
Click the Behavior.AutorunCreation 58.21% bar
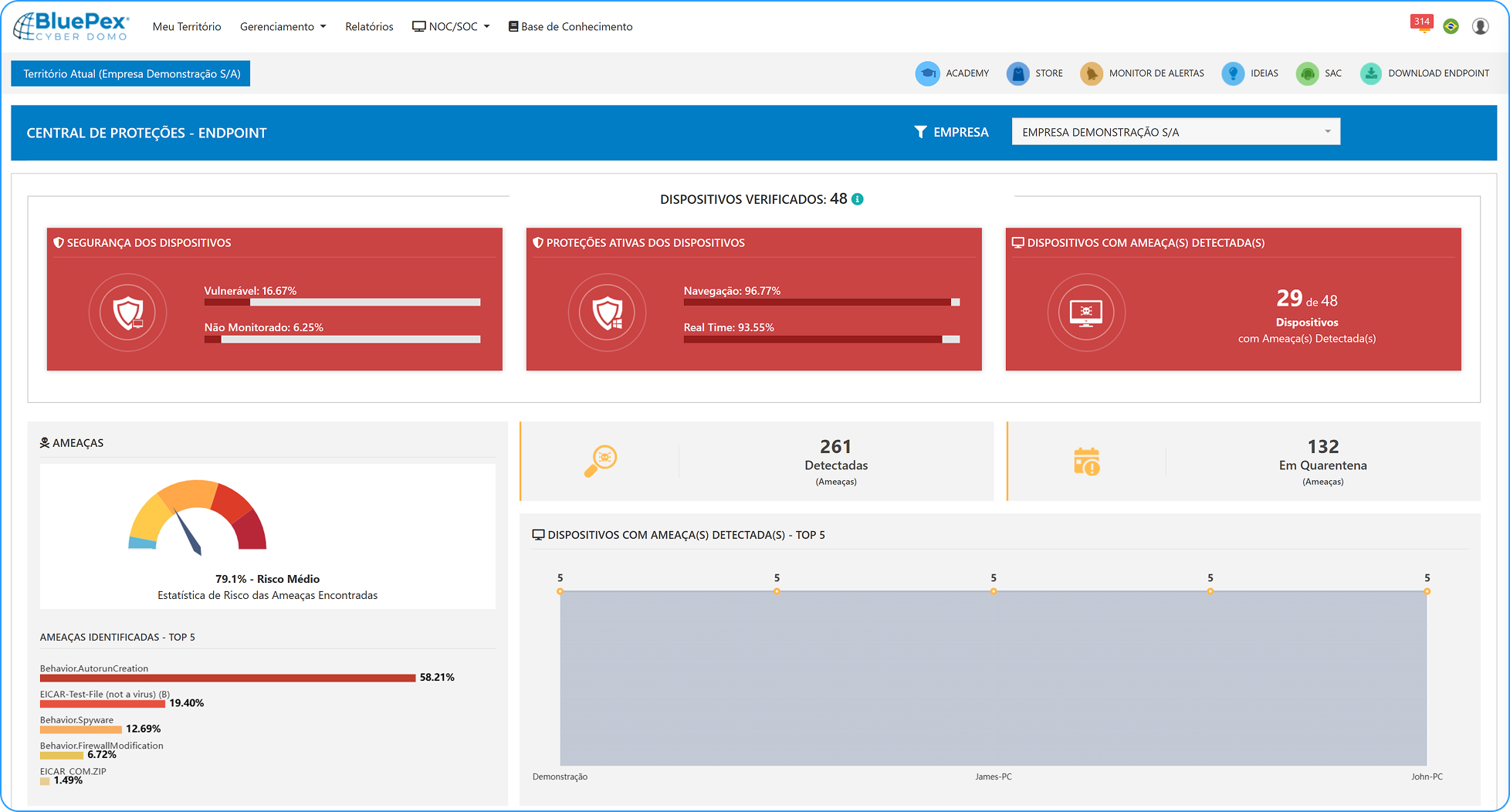tap(228, 678)
